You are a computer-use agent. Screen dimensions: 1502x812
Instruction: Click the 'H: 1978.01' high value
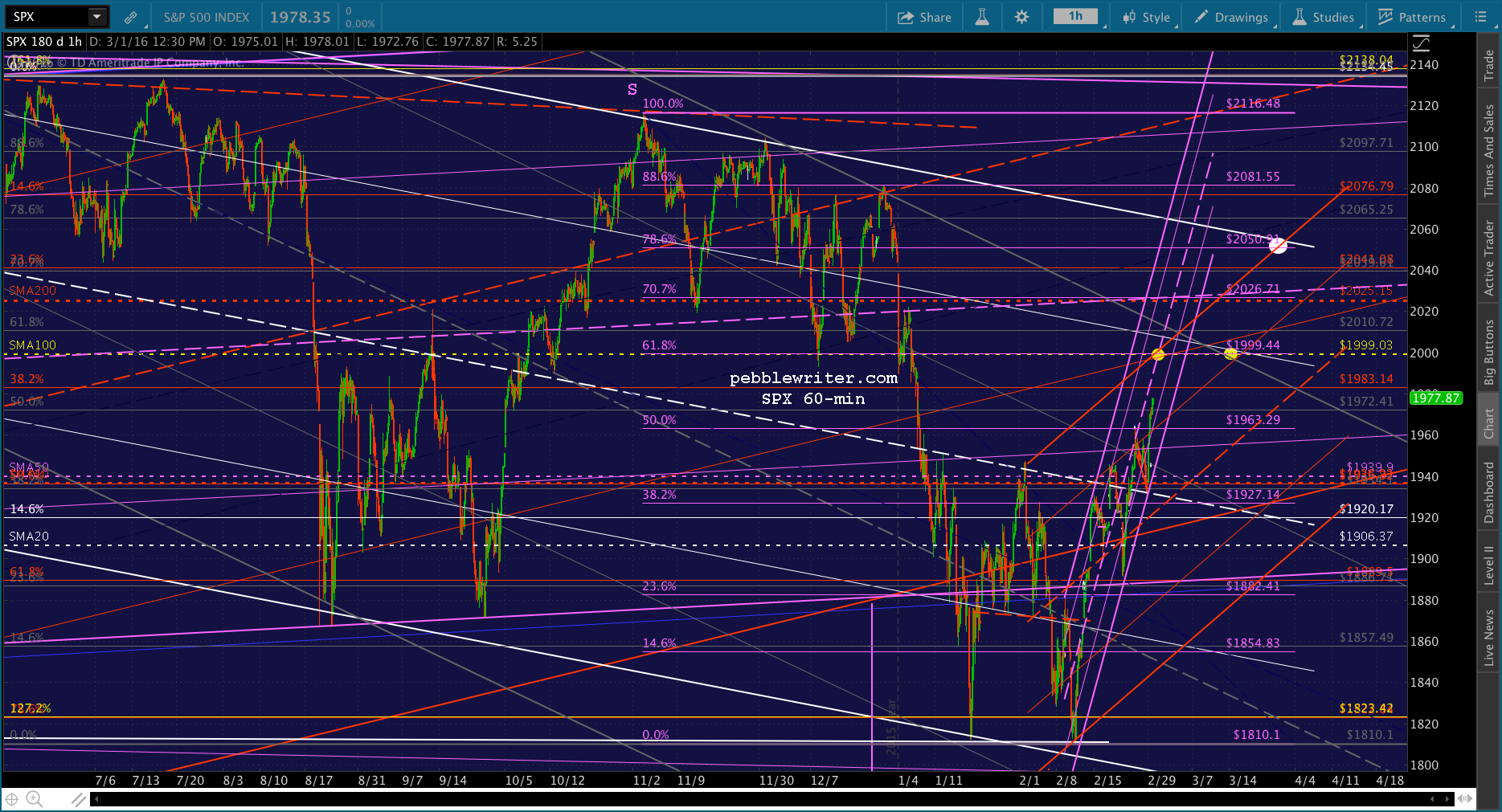tap(317, 42)
